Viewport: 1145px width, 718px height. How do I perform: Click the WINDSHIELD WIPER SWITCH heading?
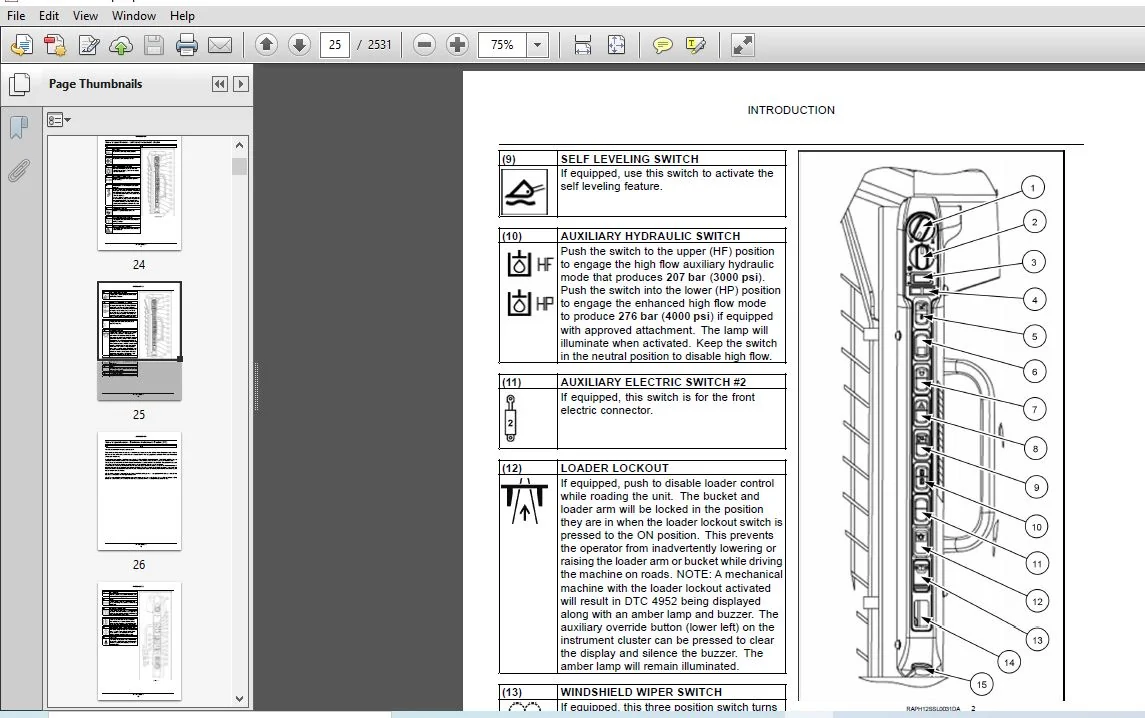pos(641,692)
